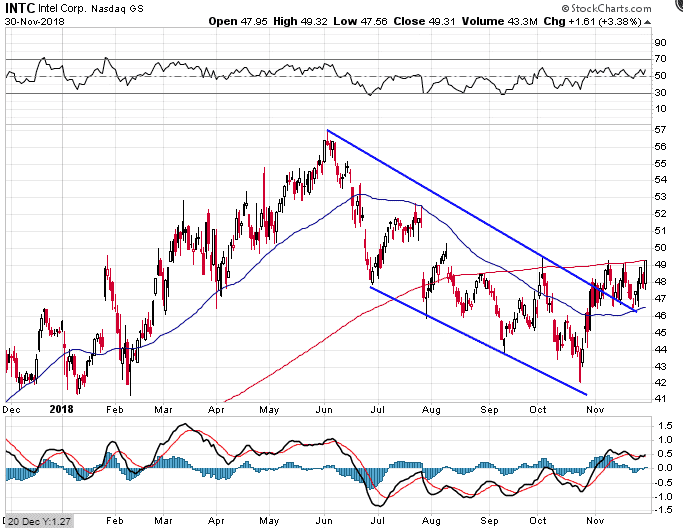Click the Open value 47.95
683x528 pixels.
[254, 21]
